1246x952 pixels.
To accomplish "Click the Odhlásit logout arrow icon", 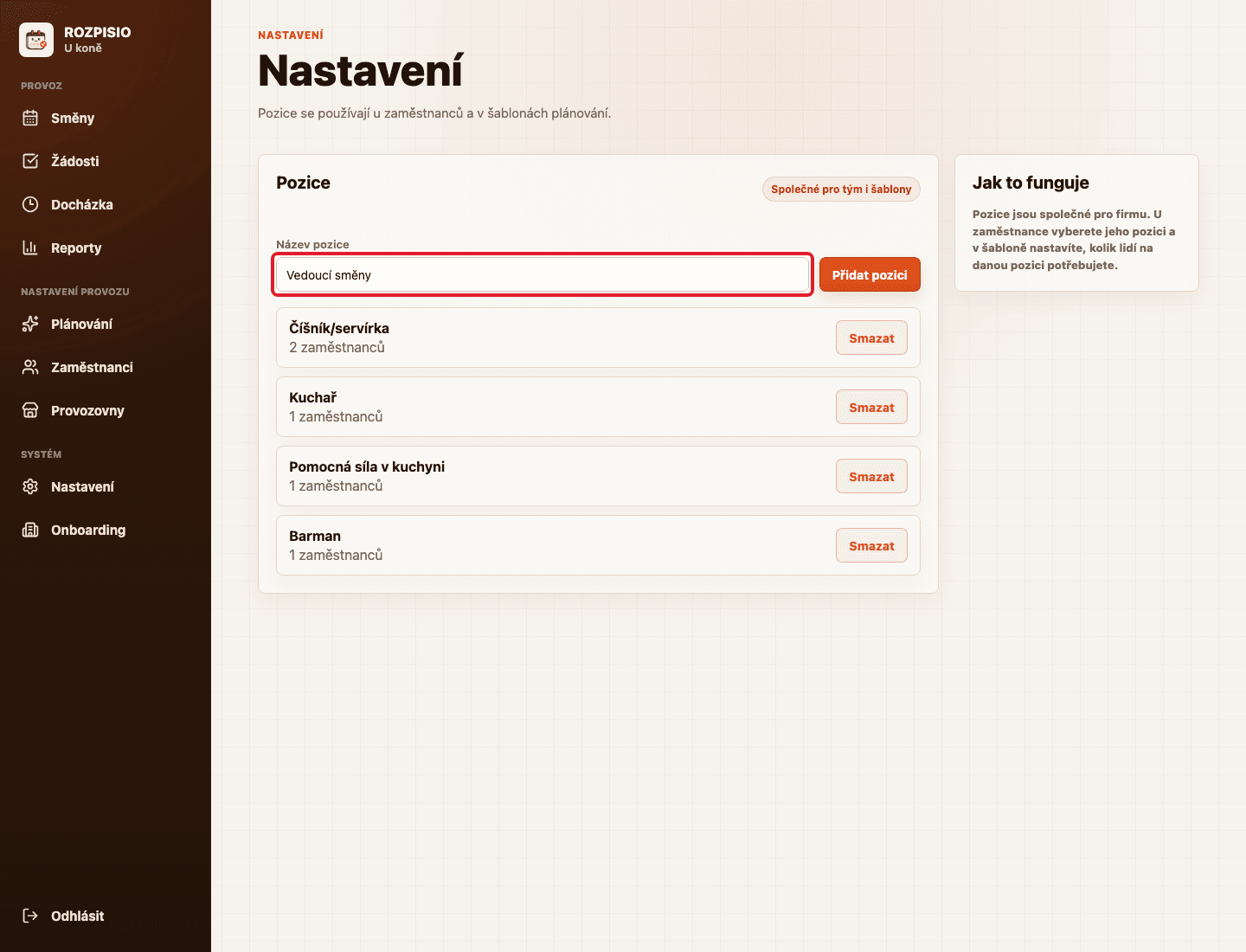I will point(30,916).
